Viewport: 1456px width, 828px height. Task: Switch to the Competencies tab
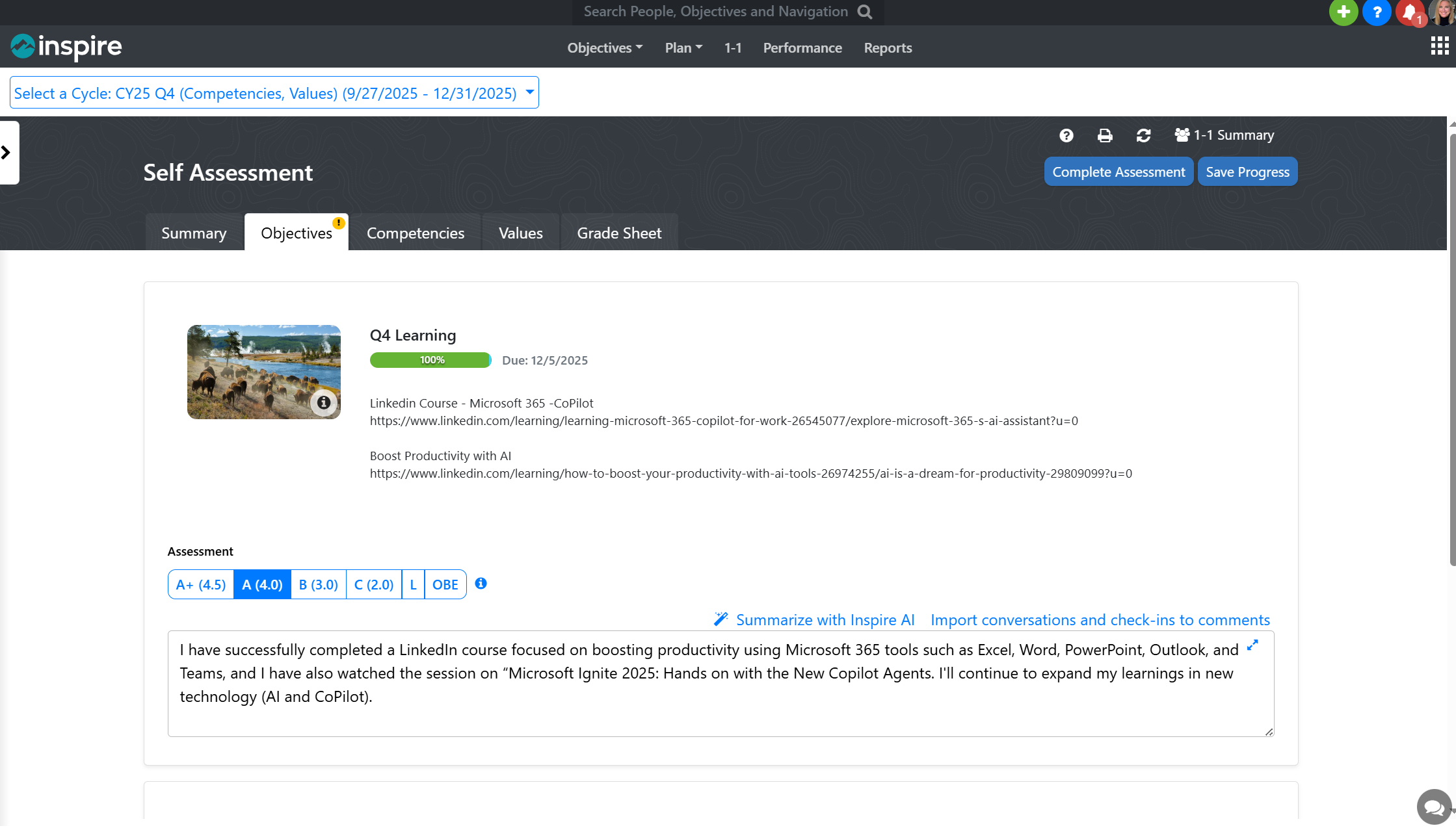click(415, 233)
